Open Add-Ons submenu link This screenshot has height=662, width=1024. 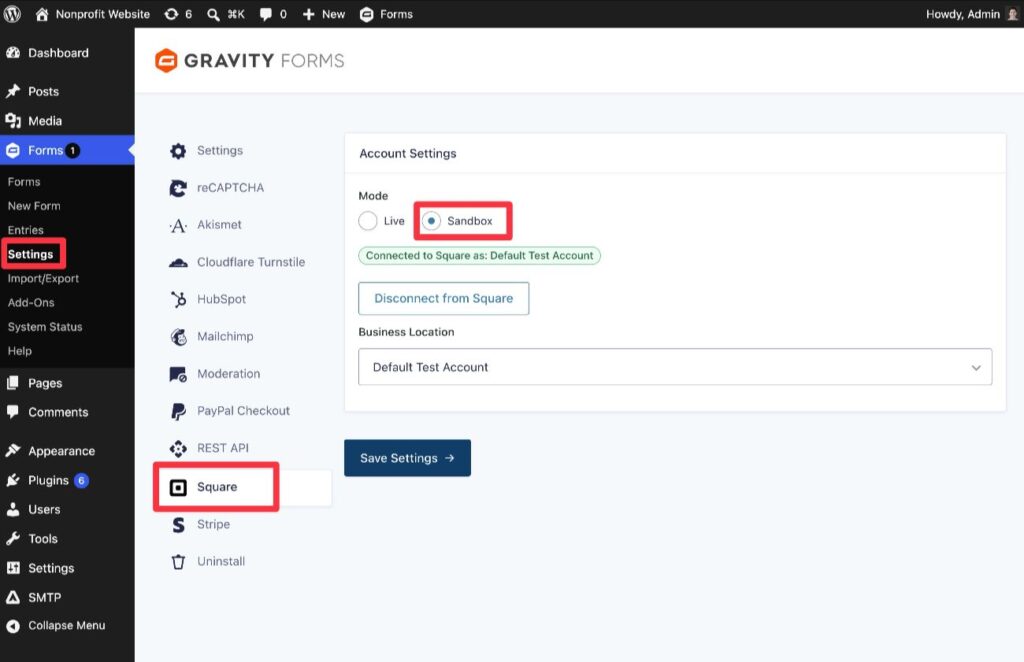[x=31, y=302]
